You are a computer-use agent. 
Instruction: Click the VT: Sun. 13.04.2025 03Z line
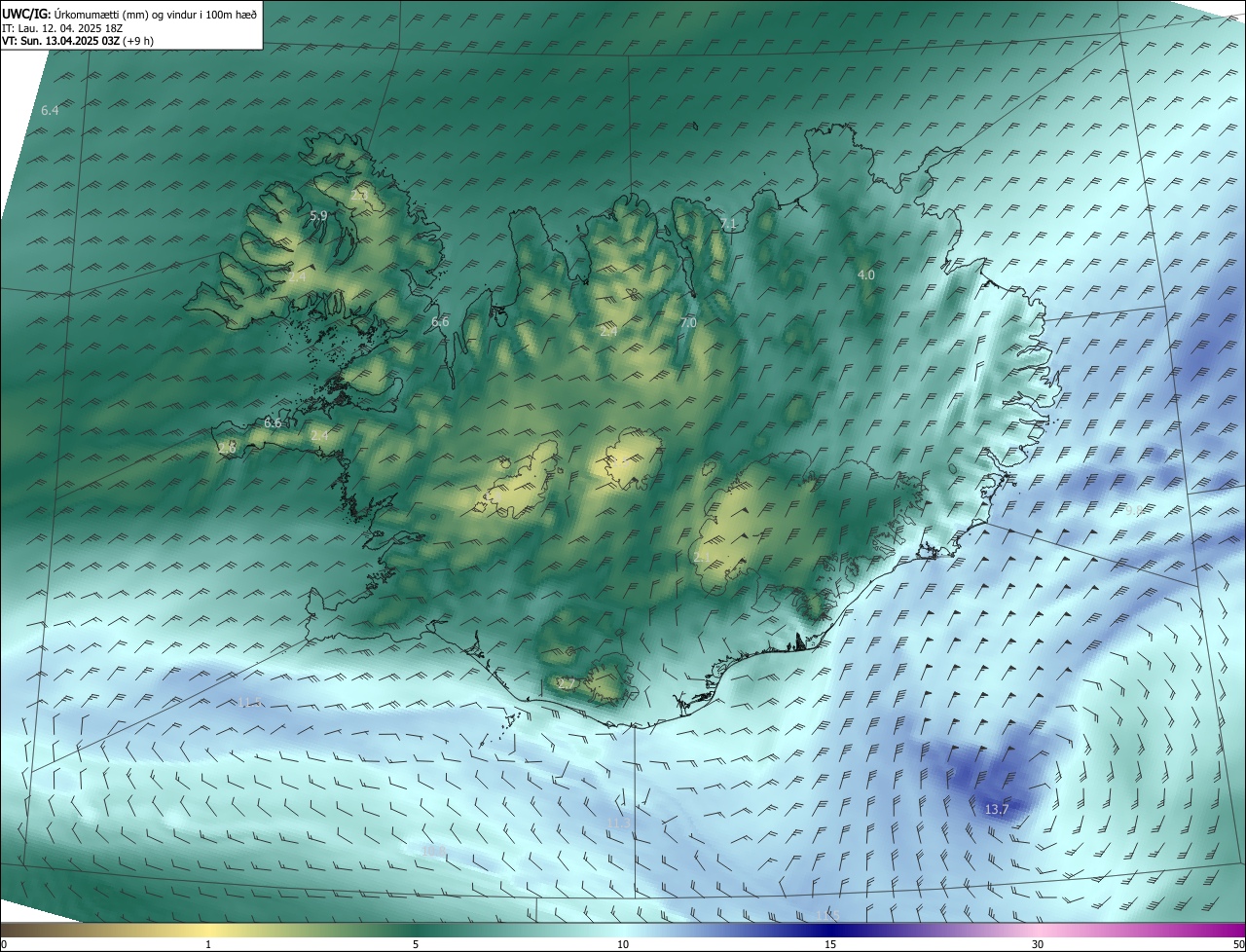(x=77, y=41)
